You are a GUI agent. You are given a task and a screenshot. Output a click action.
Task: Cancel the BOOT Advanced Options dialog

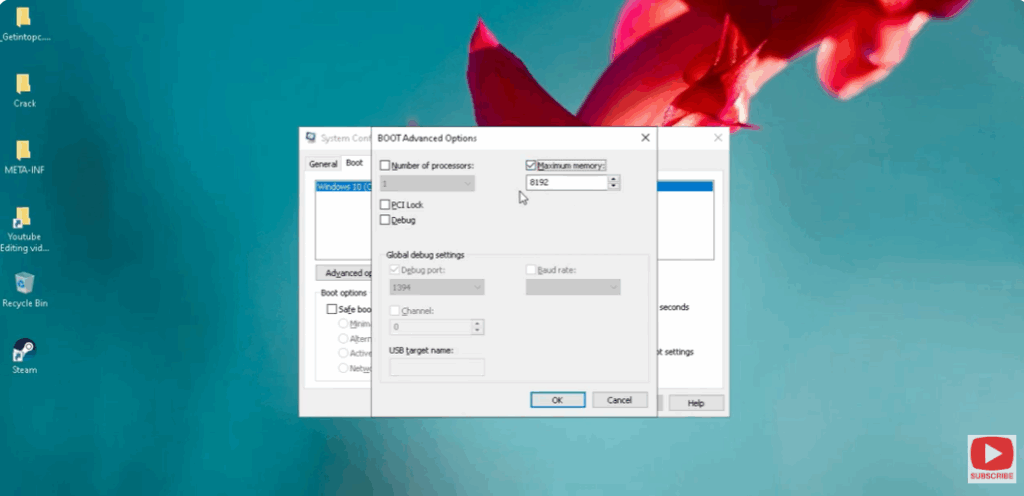620,400
